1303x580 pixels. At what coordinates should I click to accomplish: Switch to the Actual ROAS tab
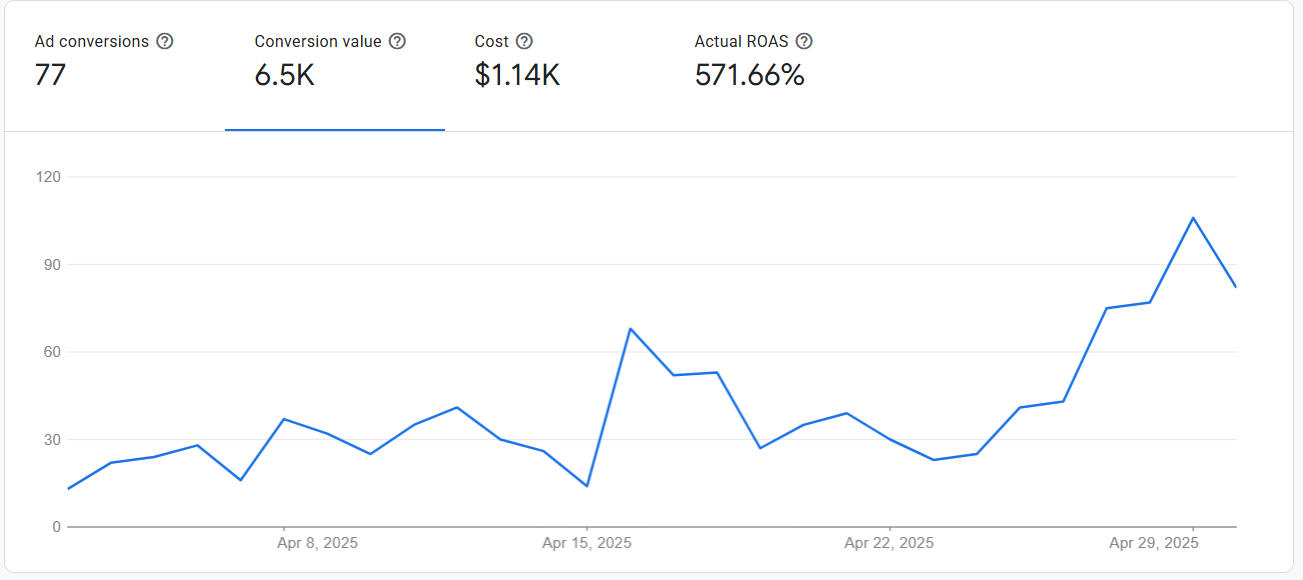point(741,42)
